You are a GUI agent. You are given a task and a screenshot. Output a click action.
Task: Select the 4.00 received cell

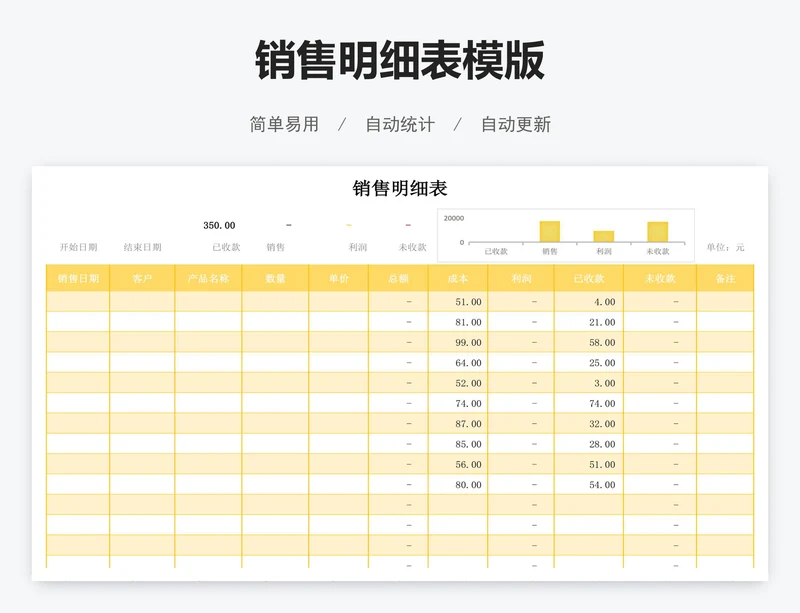point(589,302)
